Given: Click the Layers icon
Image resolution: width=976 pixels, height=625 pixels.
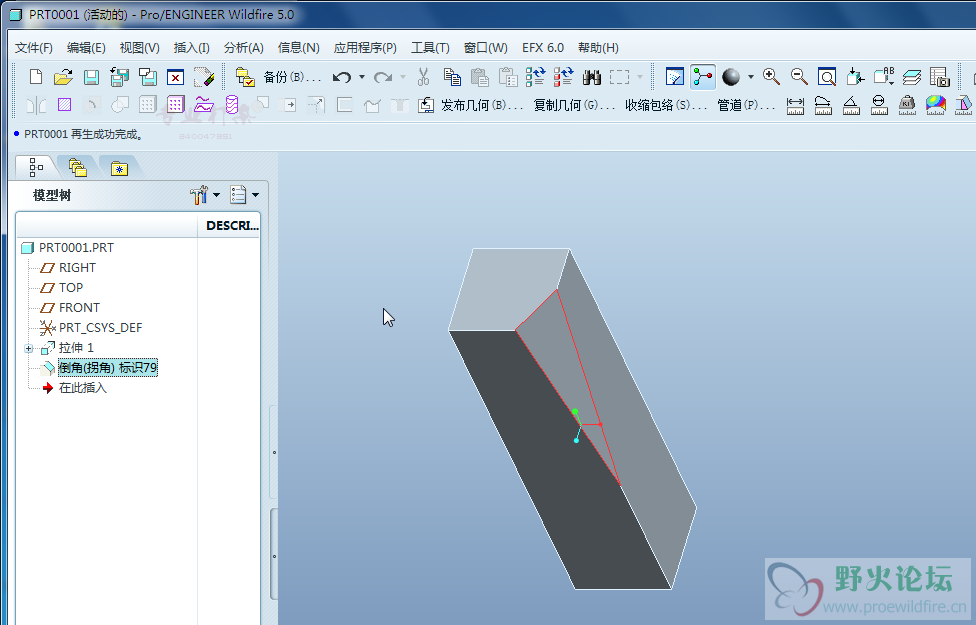Looking at the screenshot, I should 912,77.
